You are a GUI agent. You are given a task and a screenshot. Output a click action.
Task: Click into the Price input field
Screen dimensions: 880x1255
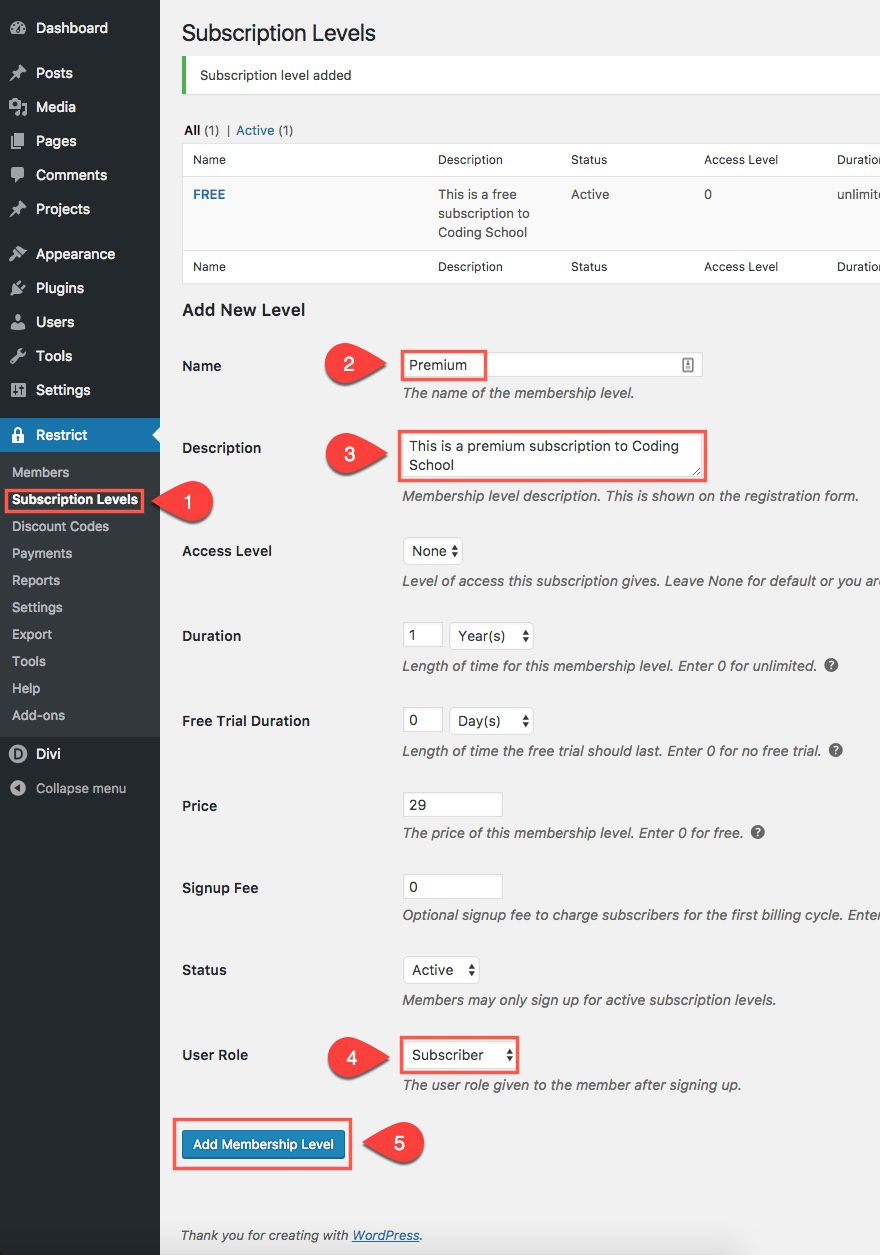pyautogui.click(x=452, y=804)
